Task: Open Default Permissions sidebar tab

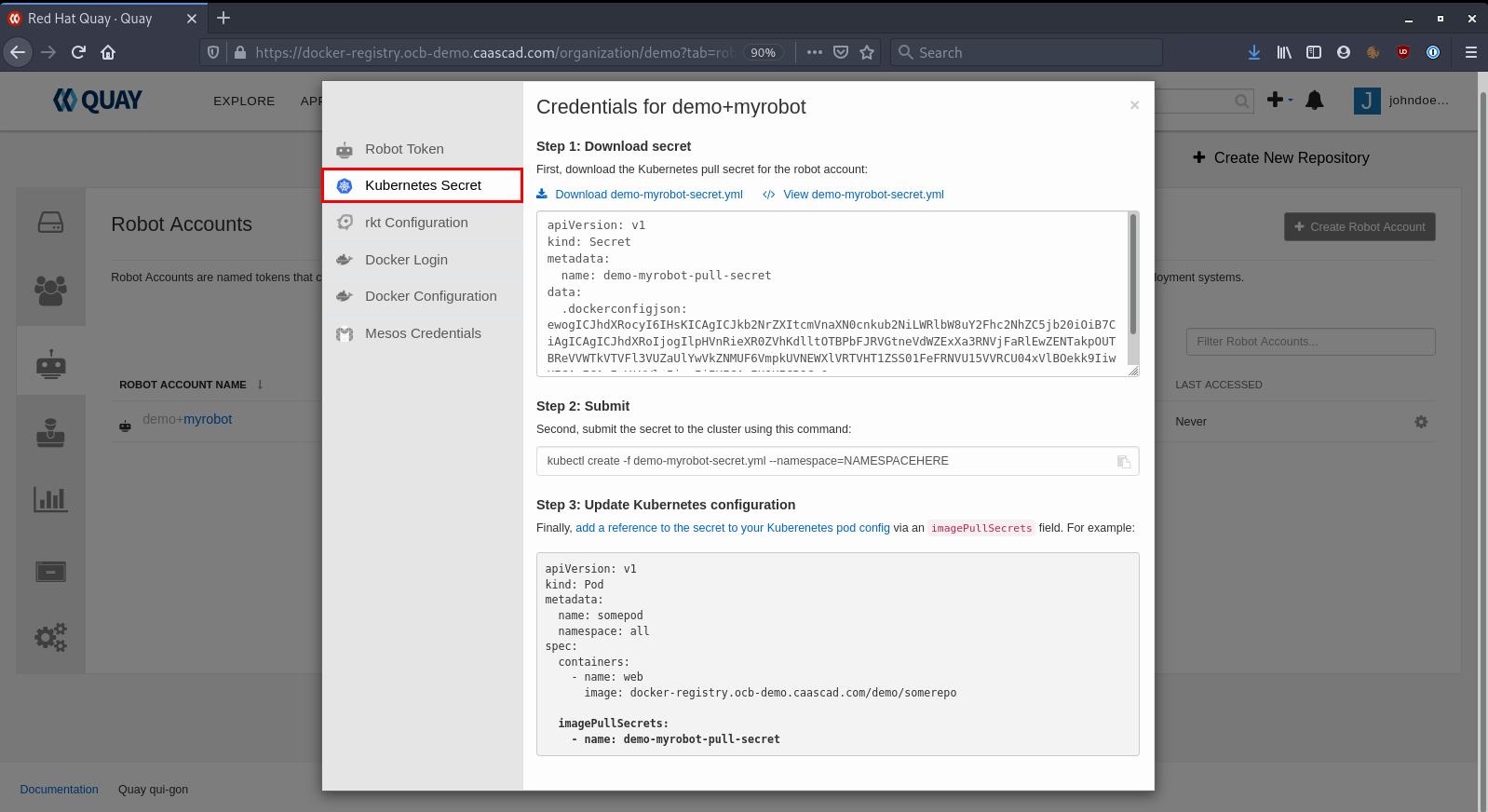Action: point(50,432)
